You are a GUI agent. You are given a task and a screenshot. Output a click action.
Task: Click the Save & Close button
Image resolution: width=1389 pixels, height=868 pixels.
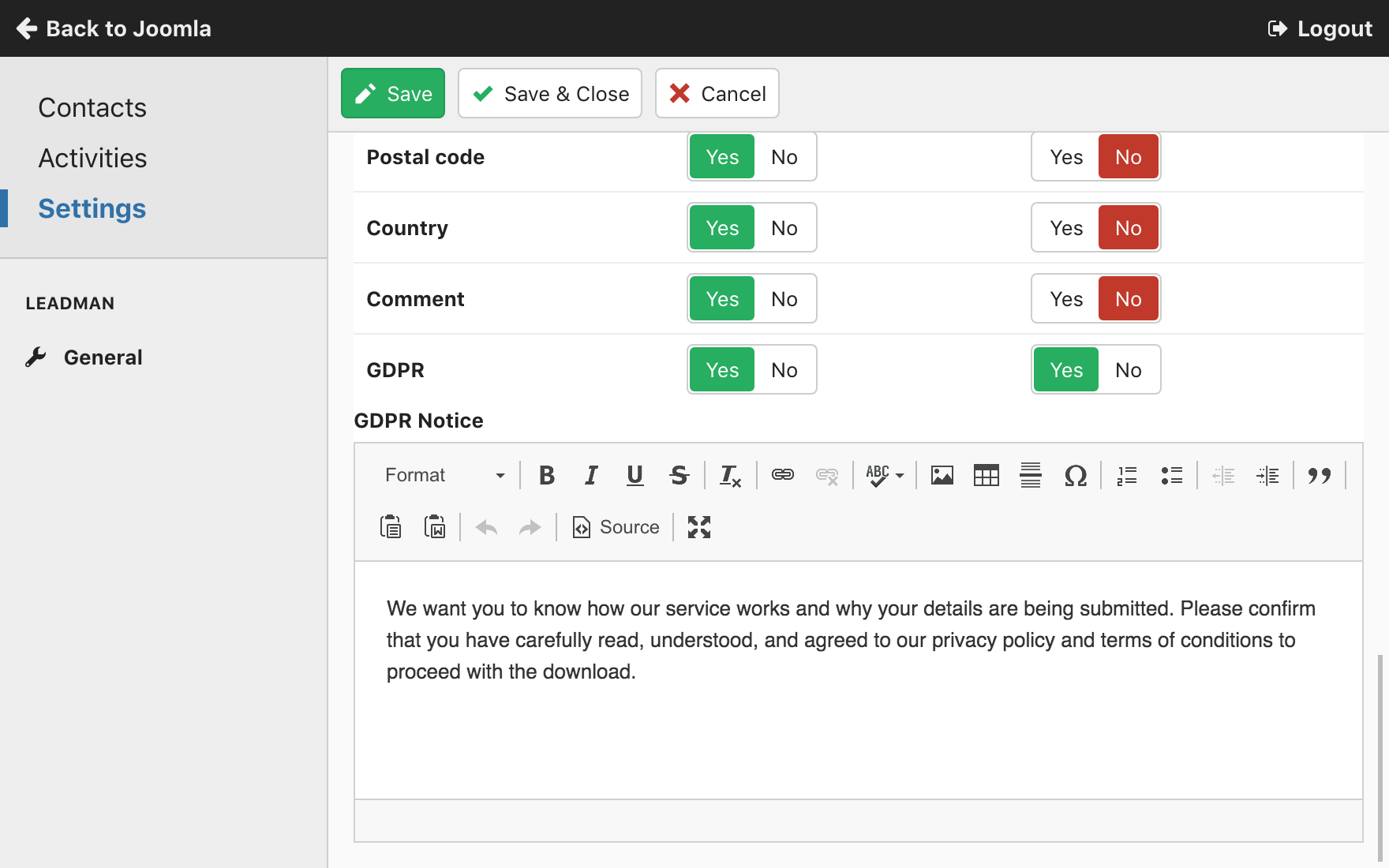(x=550, y=94)
